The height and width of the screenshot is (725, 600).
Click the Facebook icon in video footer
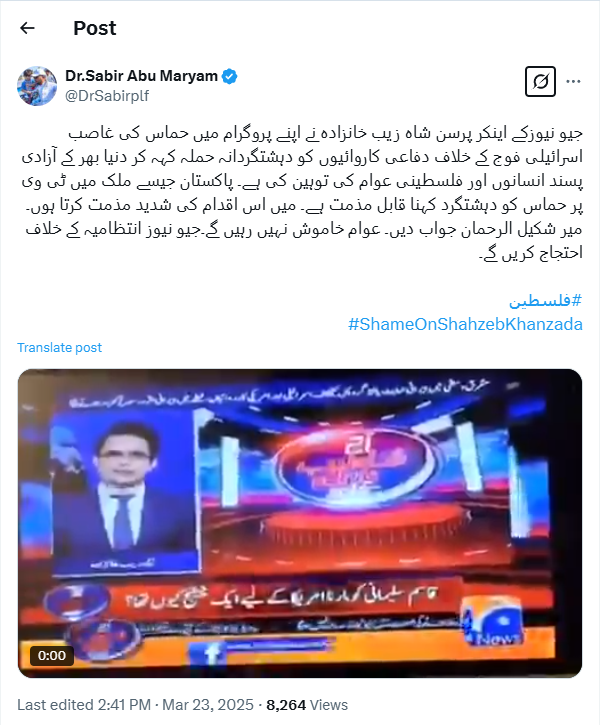pyautogui.click(x=211, y=653)
